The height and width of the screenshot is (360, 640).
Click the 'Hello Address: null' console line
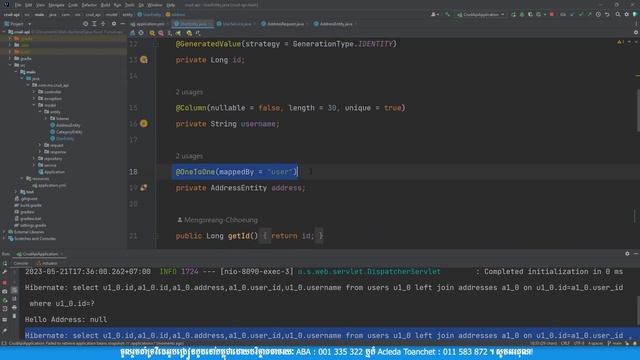coord(66,320)
